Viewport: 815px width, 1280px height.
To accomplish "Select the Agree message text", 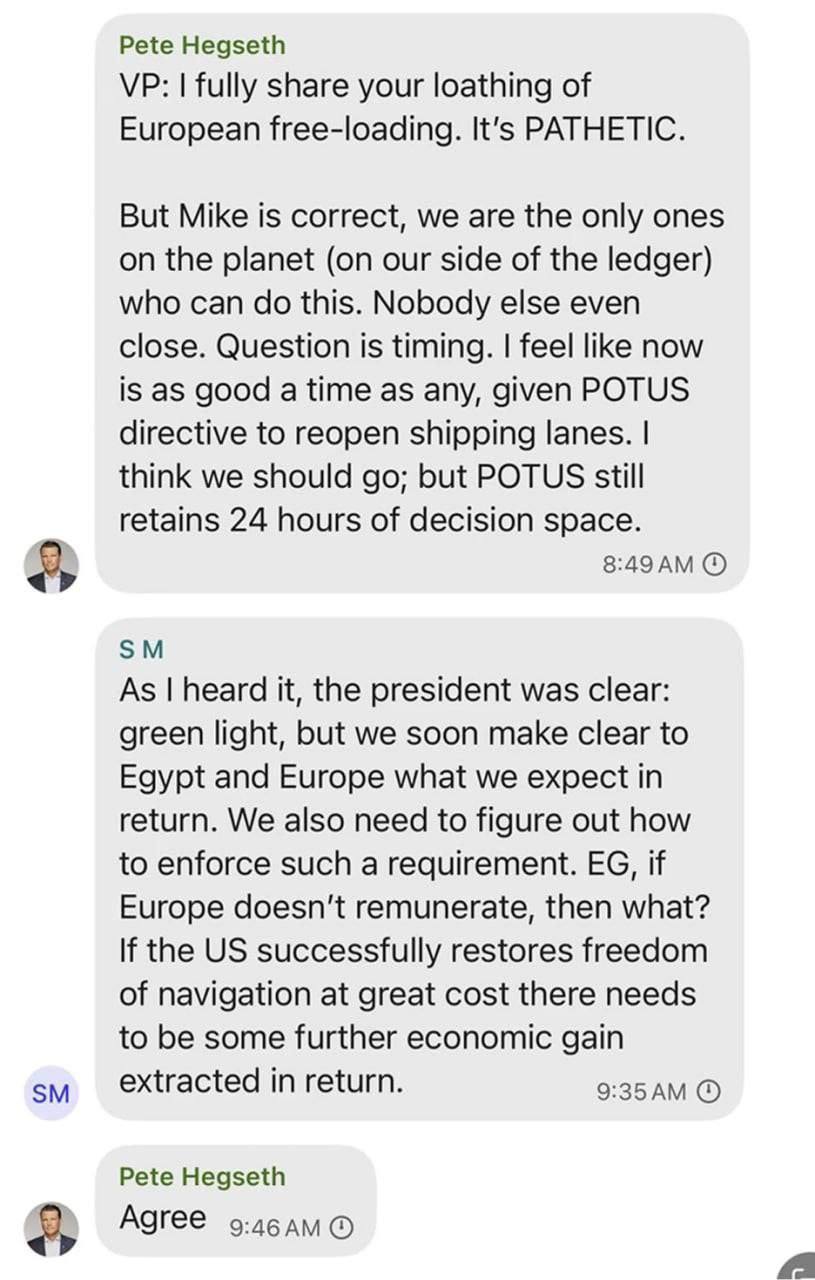I will pyautogui.click(x=163, y=1218).
